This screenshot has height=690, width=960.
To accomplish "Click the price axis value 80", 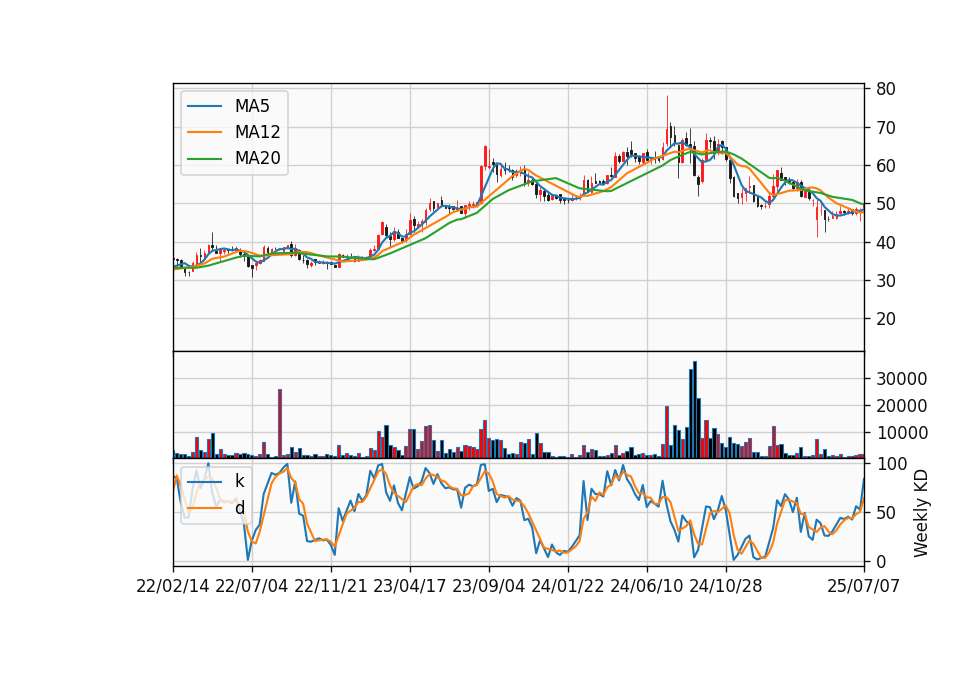I will [886, 89].
